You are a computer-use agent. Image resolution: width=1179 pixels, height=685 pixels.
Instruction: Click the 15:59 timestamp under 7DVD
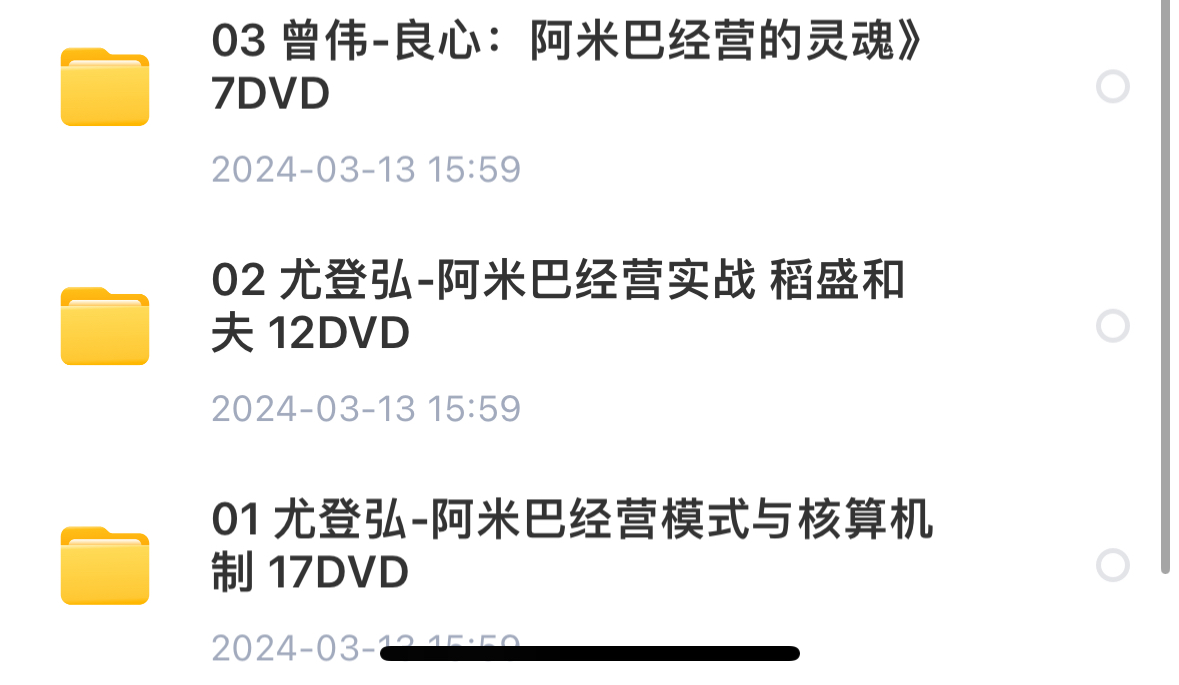tap(474, 169)
